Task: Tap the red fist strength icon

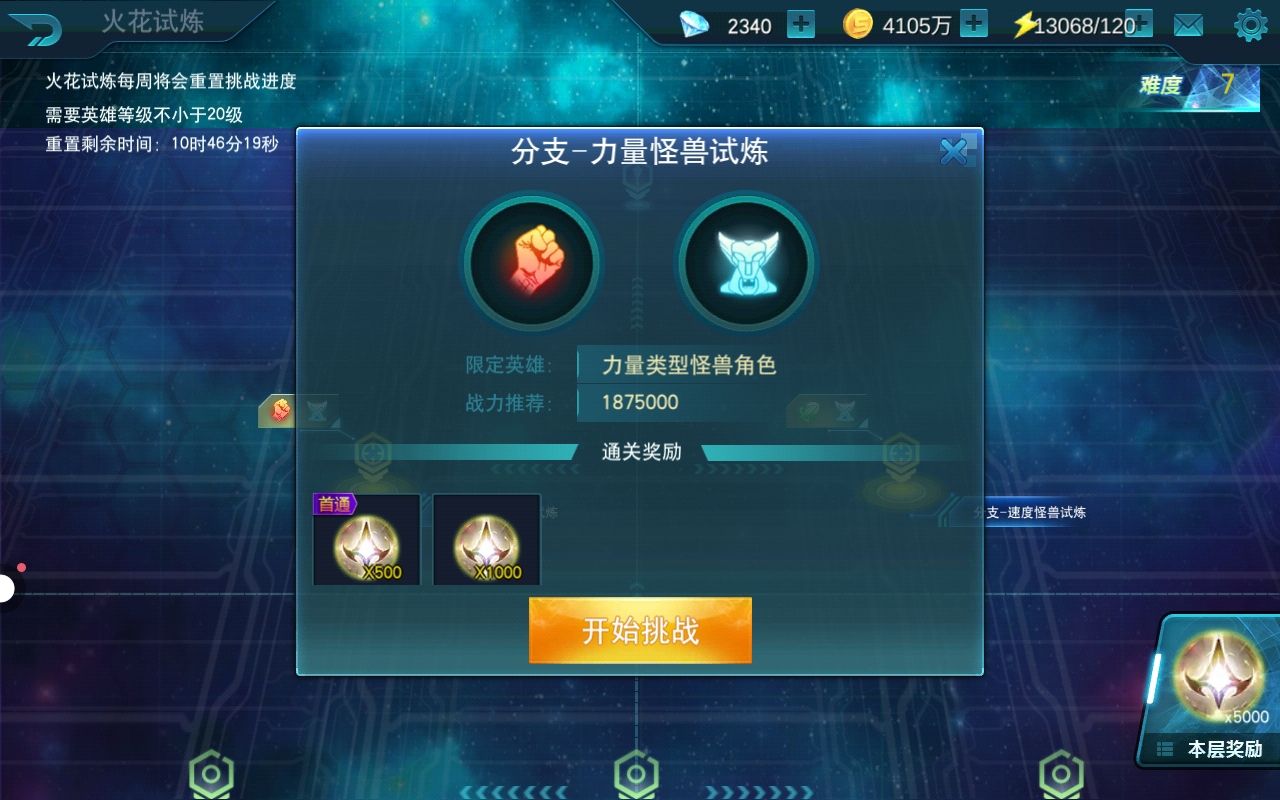Action: [532, 263]
